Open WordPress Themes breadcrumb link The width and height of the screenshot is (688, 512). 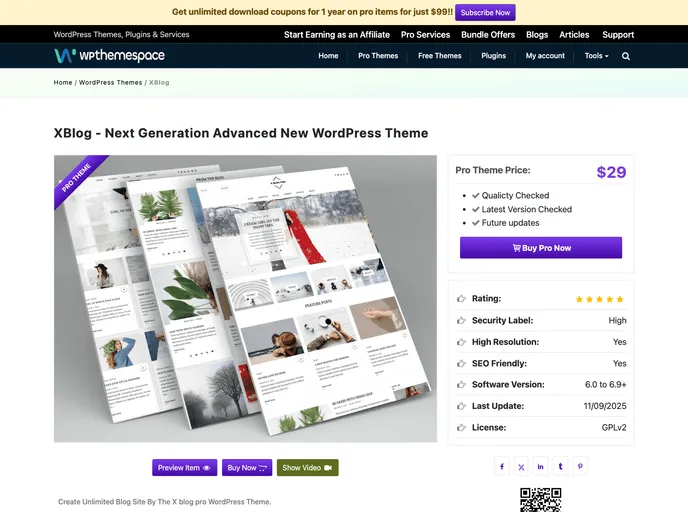tap(110, 83)
